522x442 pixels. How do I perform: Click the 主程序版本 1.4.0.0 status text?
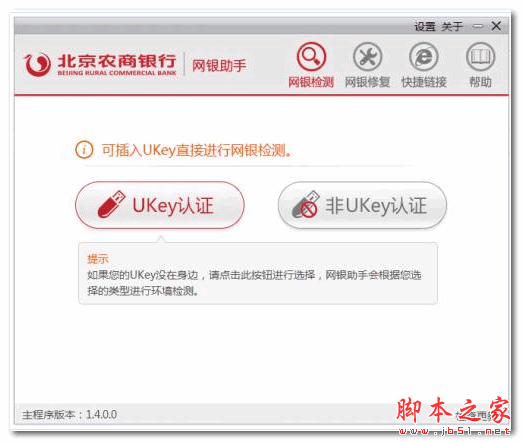click(x=69, y=414)
